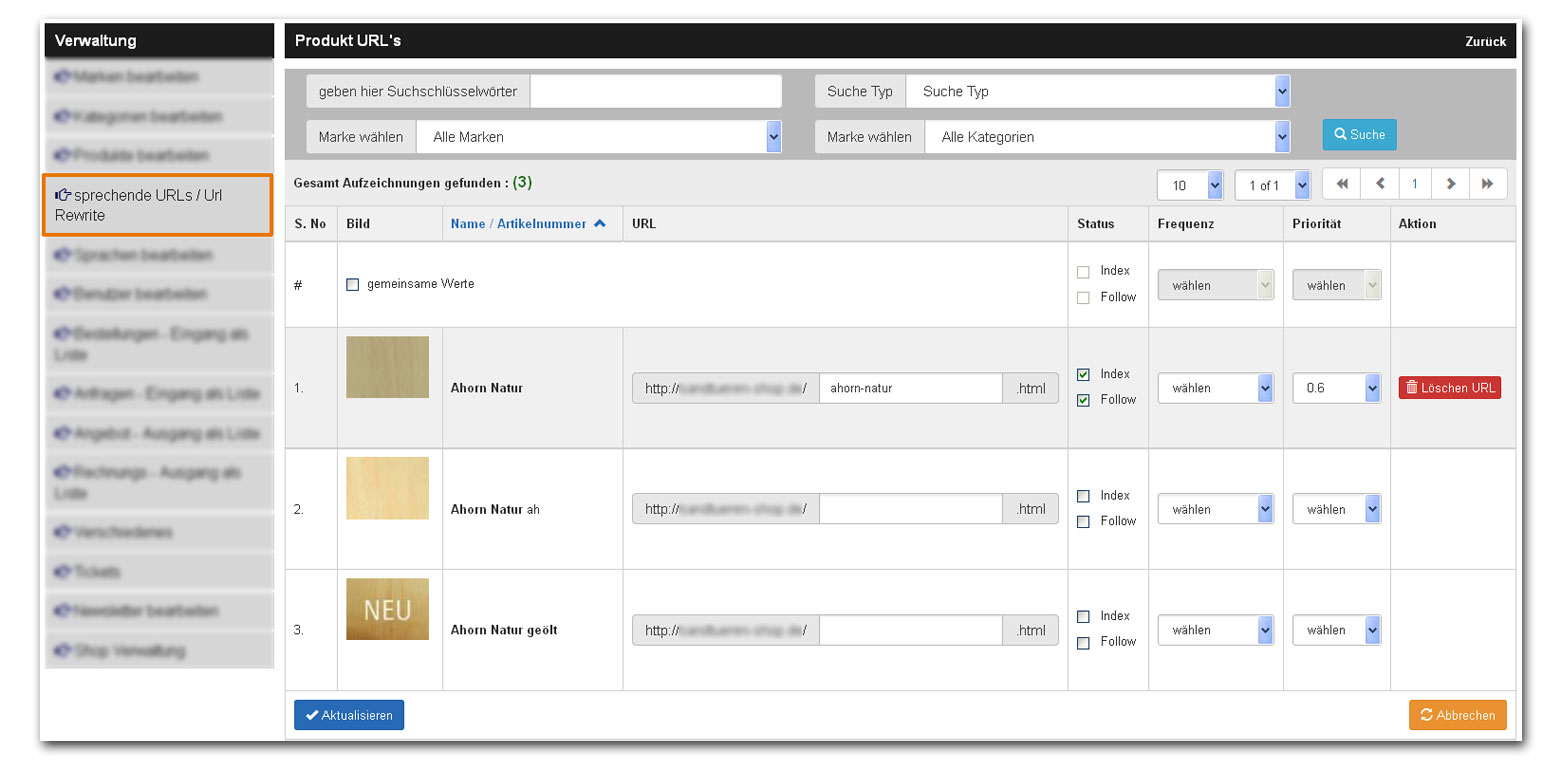
Task: Open the priority dropdown showing 0.6
Action: click(x=1336, y=388)
